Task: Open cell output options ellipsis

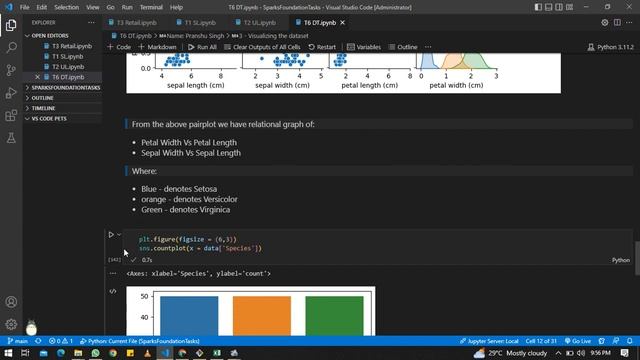Action: 113,273
